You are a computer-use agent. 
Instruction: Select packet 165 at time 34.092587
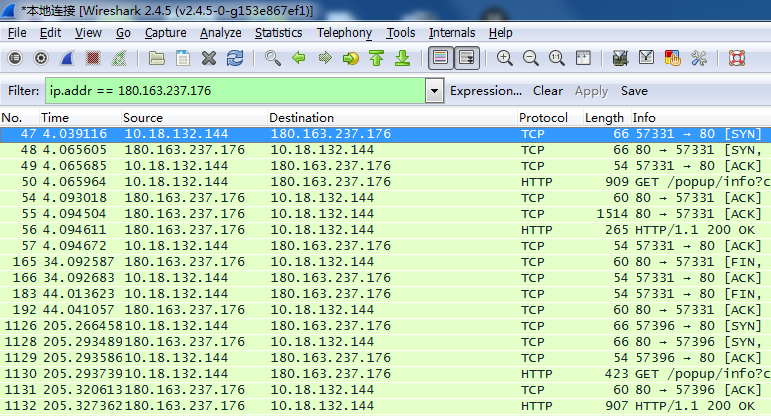(x=386, y=262)
